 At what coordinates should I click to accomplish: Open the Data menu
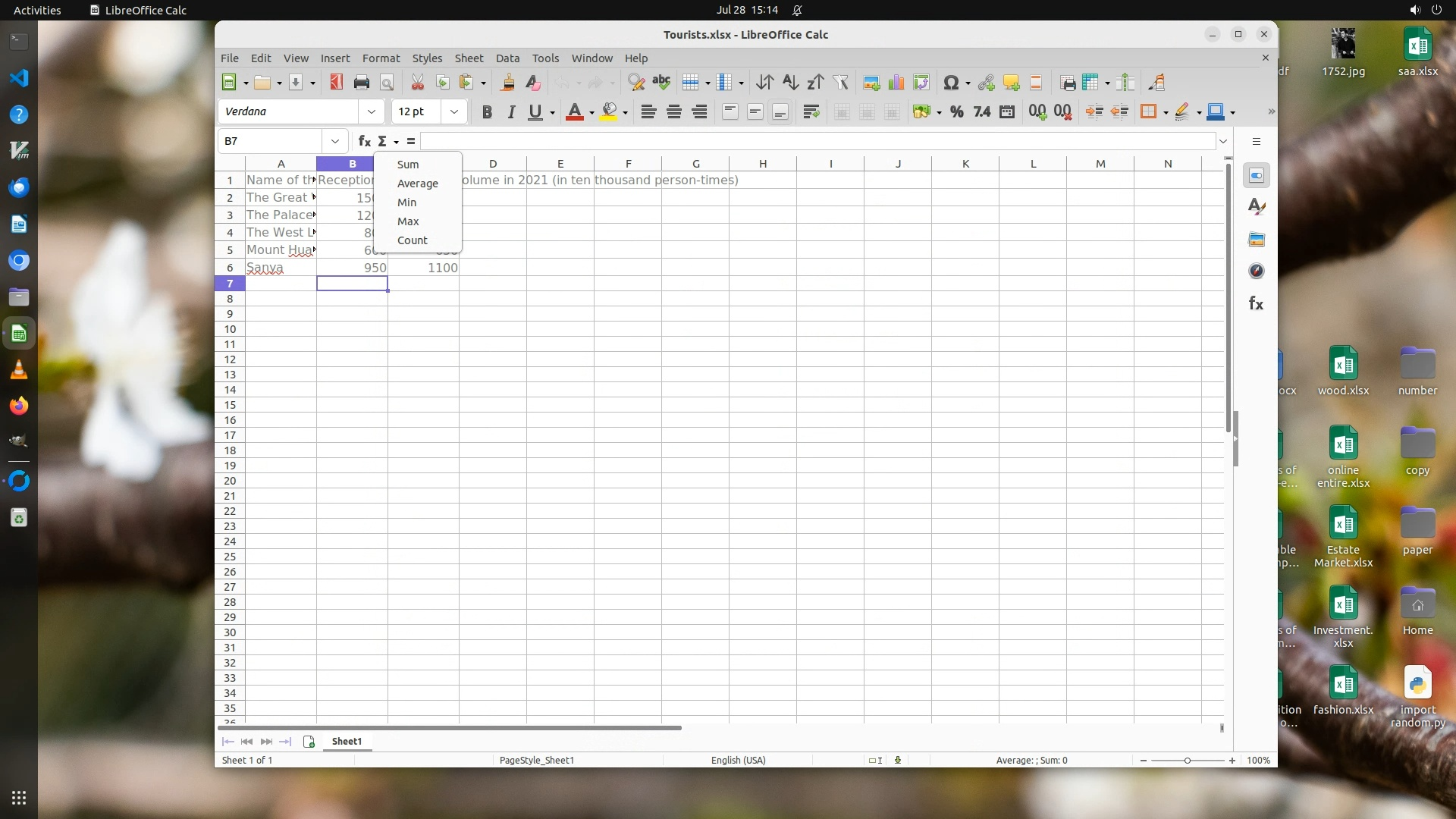point(507,58)
